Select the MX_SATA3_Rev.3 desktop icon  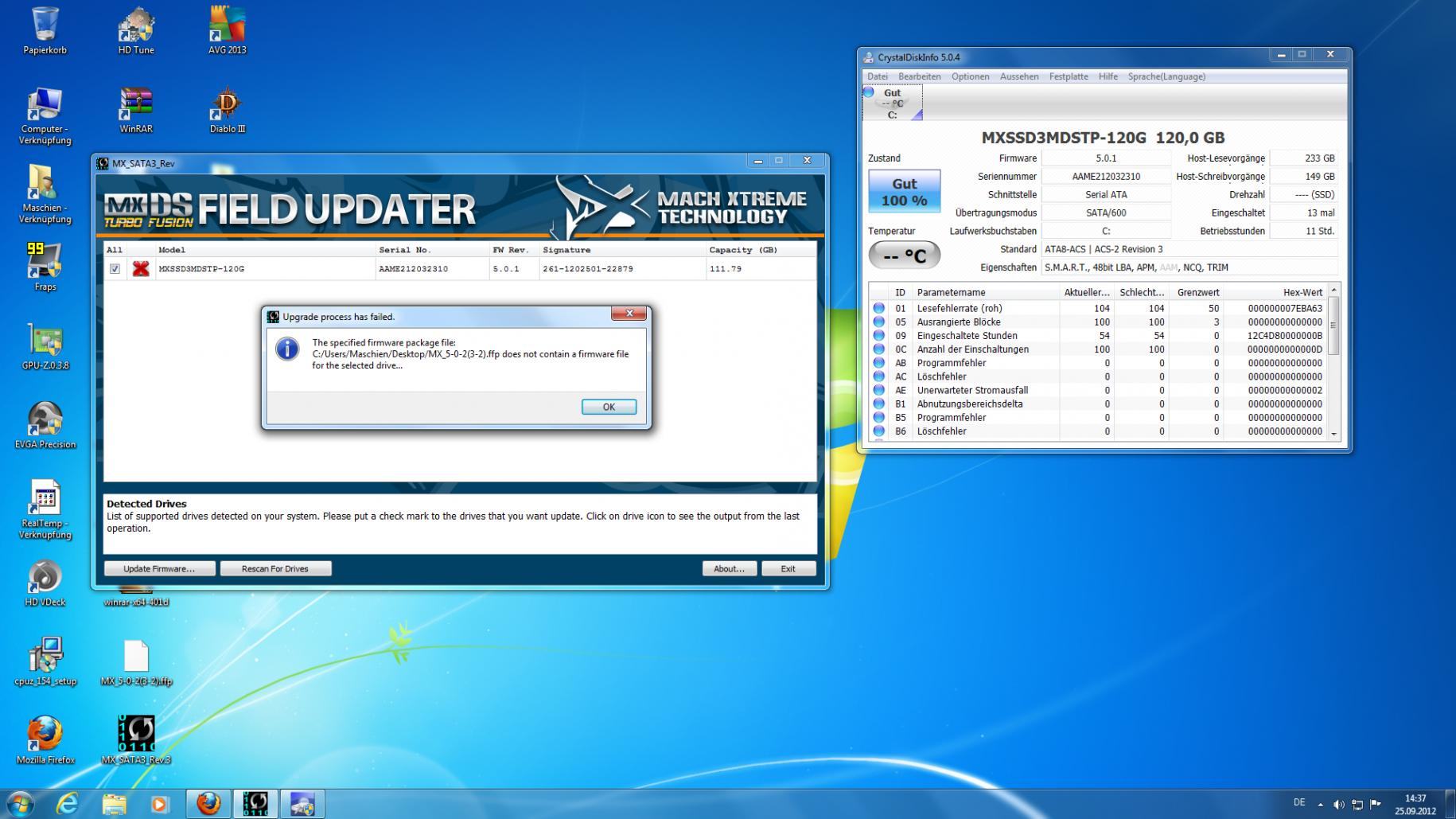[x=136, y=739]
